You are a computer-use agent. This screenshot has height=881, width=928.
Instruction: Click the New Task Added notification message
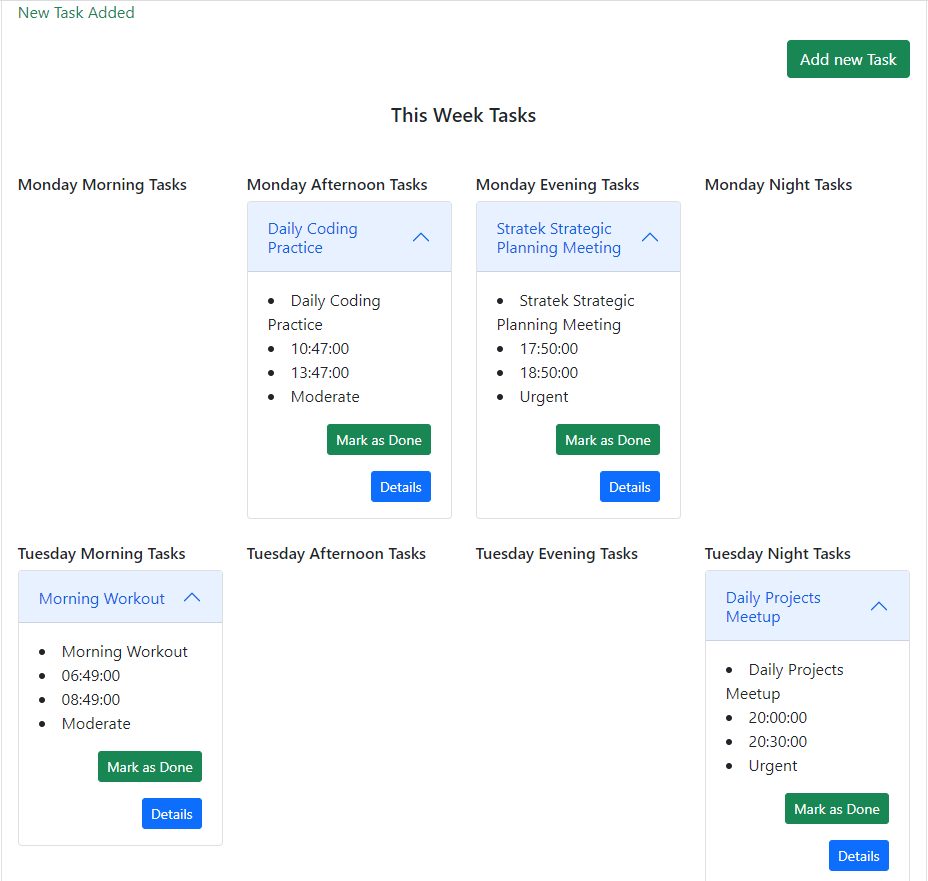pos(76,13)
